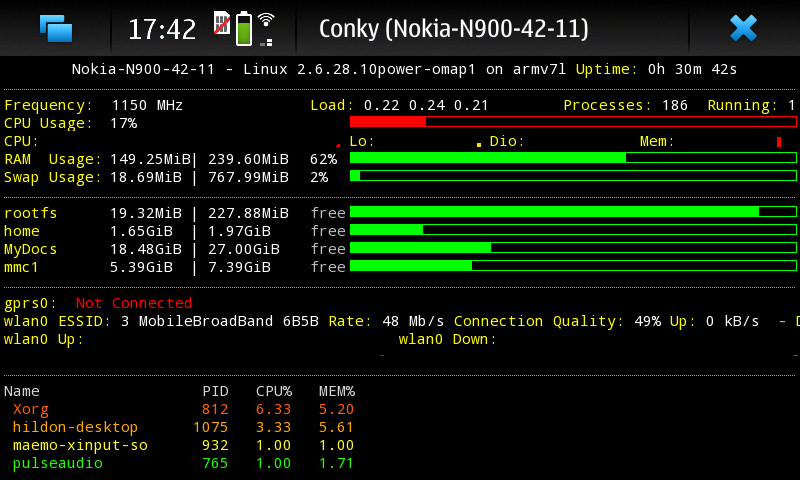Click the CPU% column header
The width and height of the screenshot is (800, 480).
[x=273, y=391]
